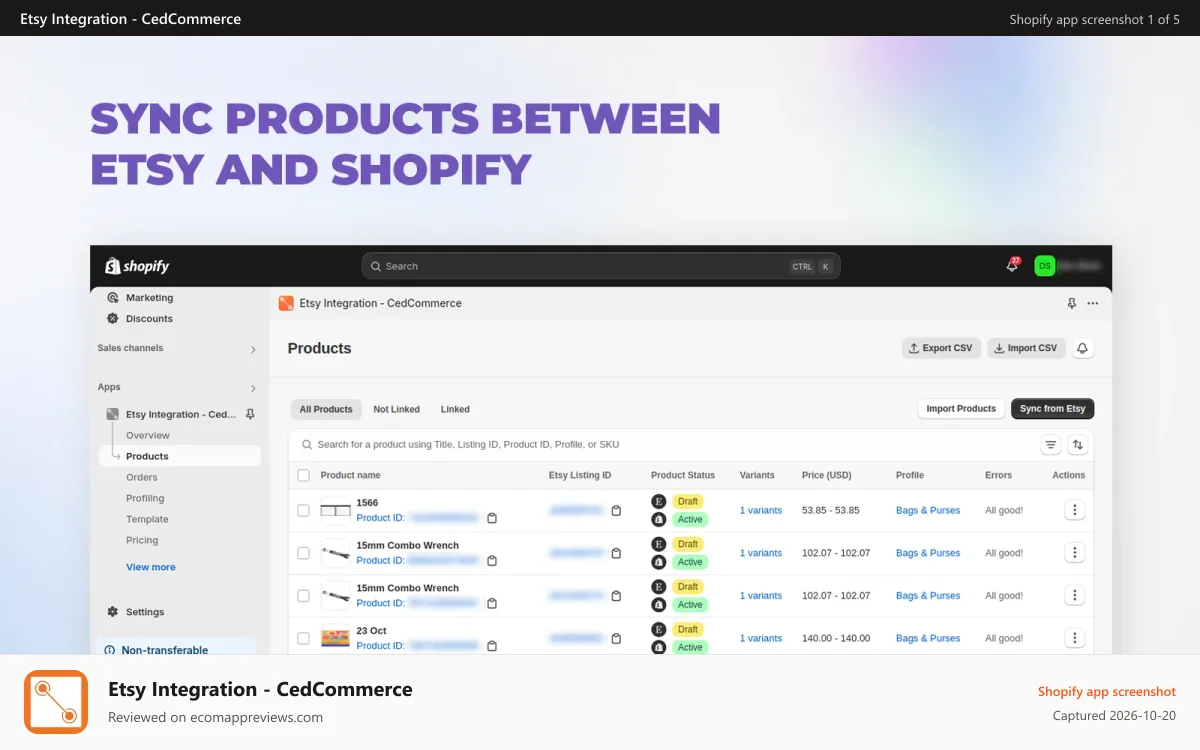This screenshot has height=750, width=1200.
Task: Open actions menu for product 23 Oct
Action: 1075,638
